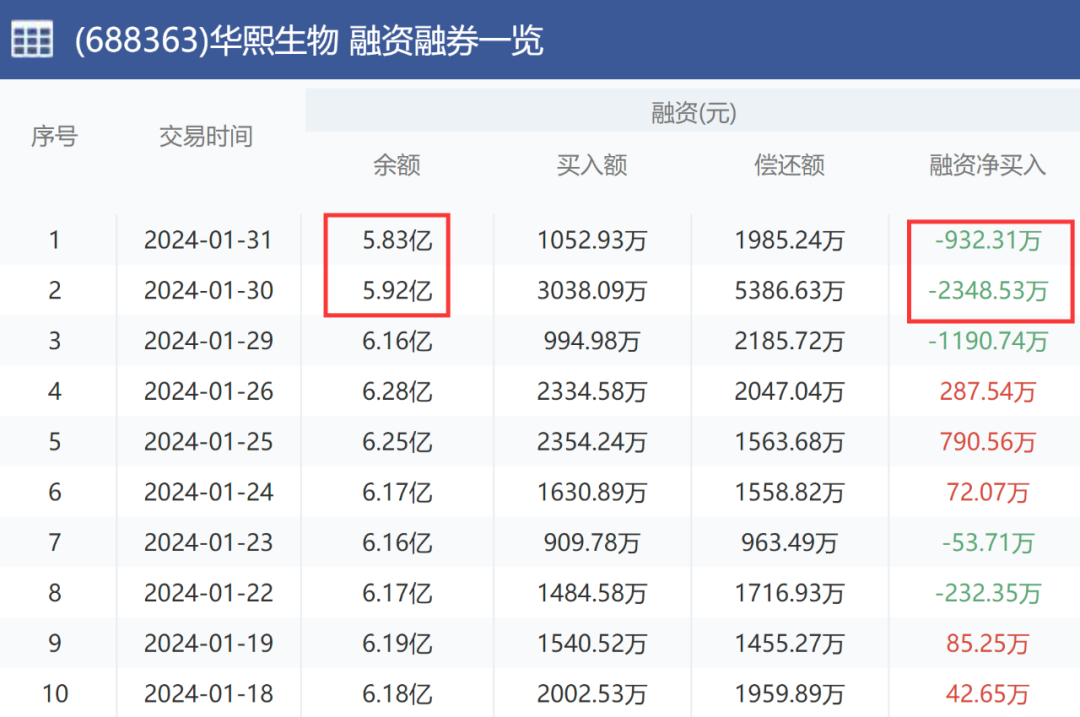This screenshot has width=1080, height=717.
Task: Click sequence number 10 in last row
Action: point(55,693)
